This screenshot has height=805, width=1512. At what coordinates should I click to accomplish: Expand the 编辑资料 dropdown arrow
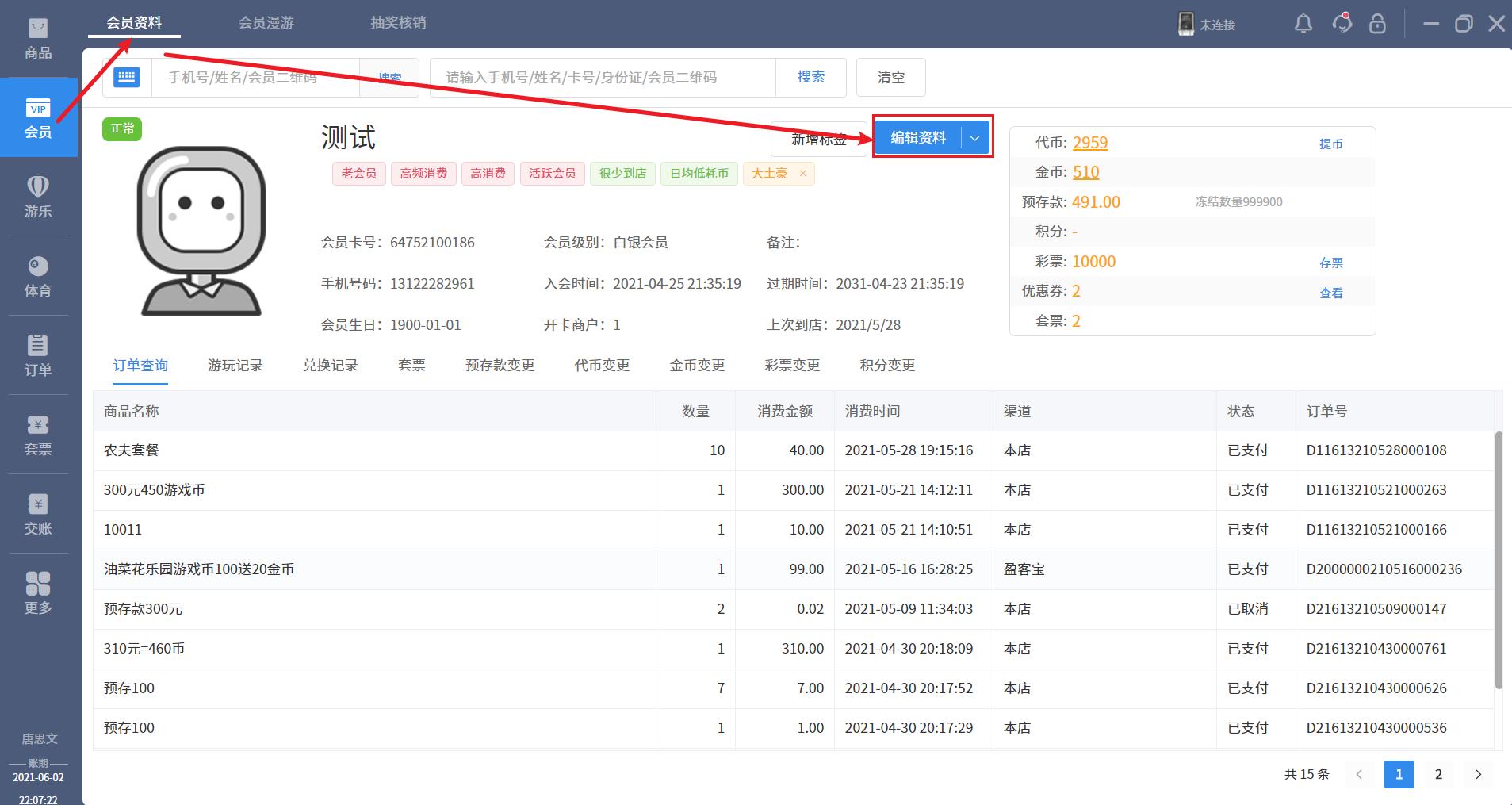[975, 137]
